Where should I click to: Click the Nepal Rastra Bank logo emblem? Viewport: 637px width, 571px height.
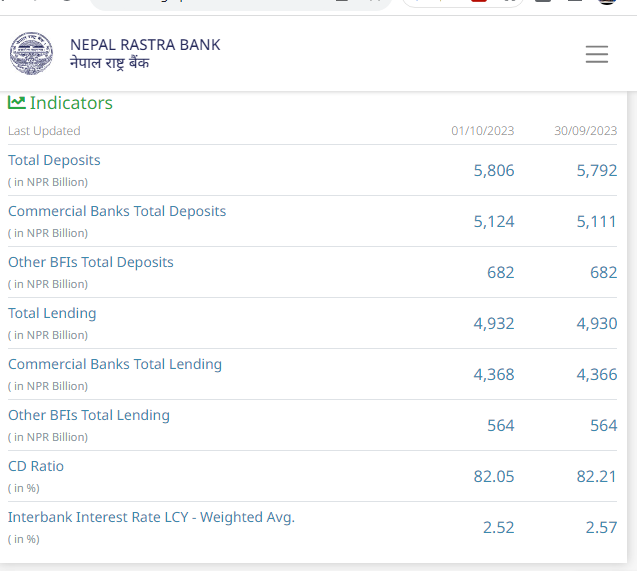point(31,54)
